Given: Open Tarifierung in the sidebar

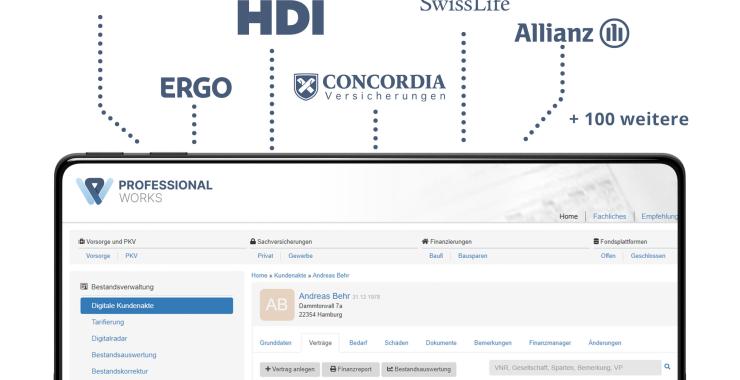Looking at the screenshot, I should [108, 322].
